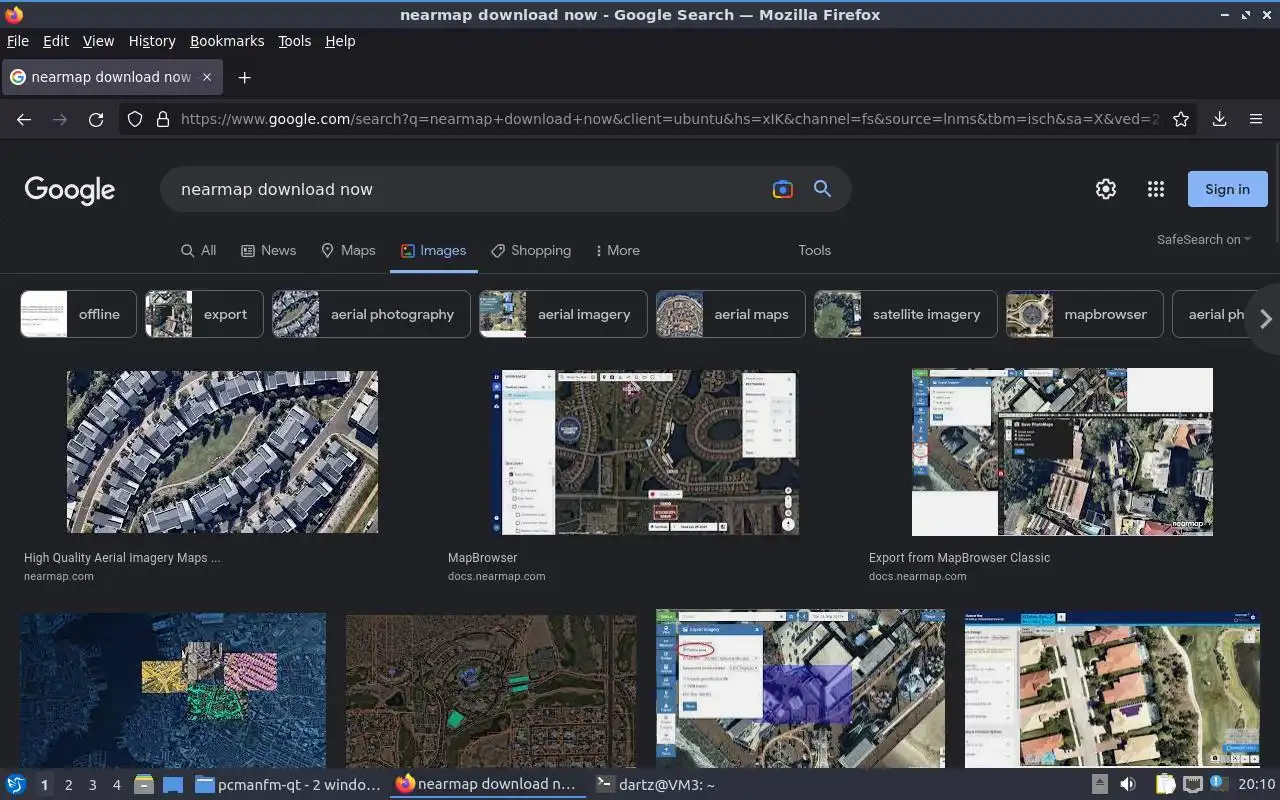Click the removable media tray icon
This screenshot has width=1280, height=800.
pyautogui.click(x=1099, y=785)
